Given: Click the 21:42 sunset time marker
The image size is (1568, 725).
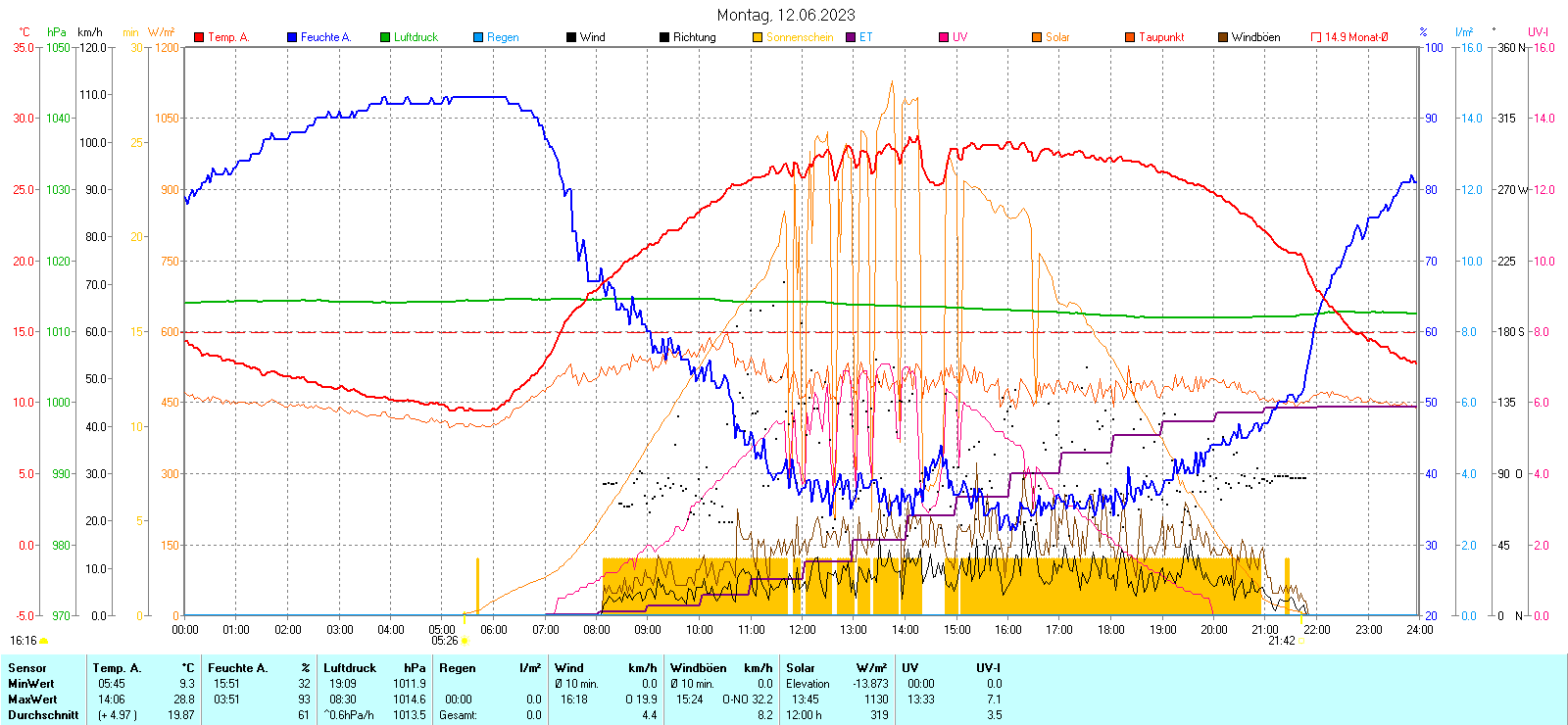Looking at the screenshot, I should (1281, 641).
